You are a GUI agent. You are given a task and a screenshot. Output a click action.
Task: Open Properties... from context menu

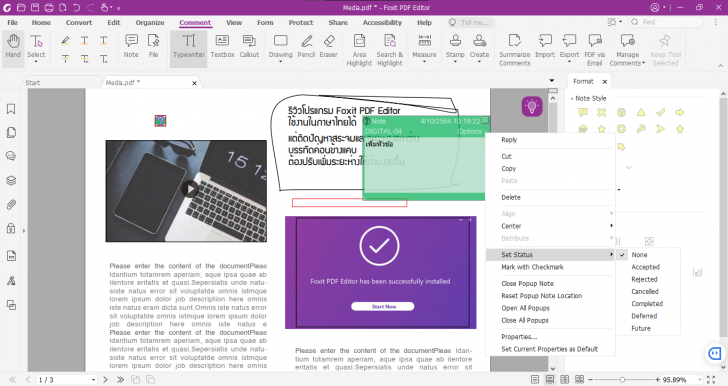click(550, 337)
